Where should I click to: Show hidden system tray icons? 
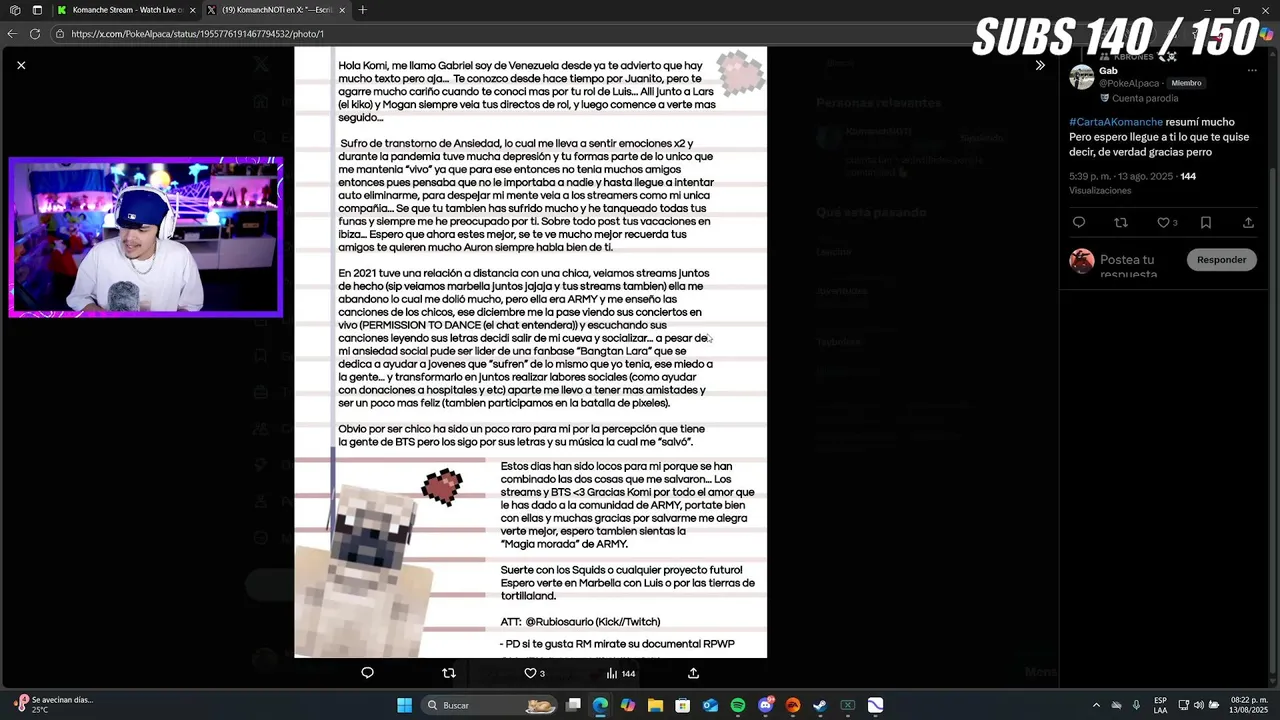pos(1096,705)
